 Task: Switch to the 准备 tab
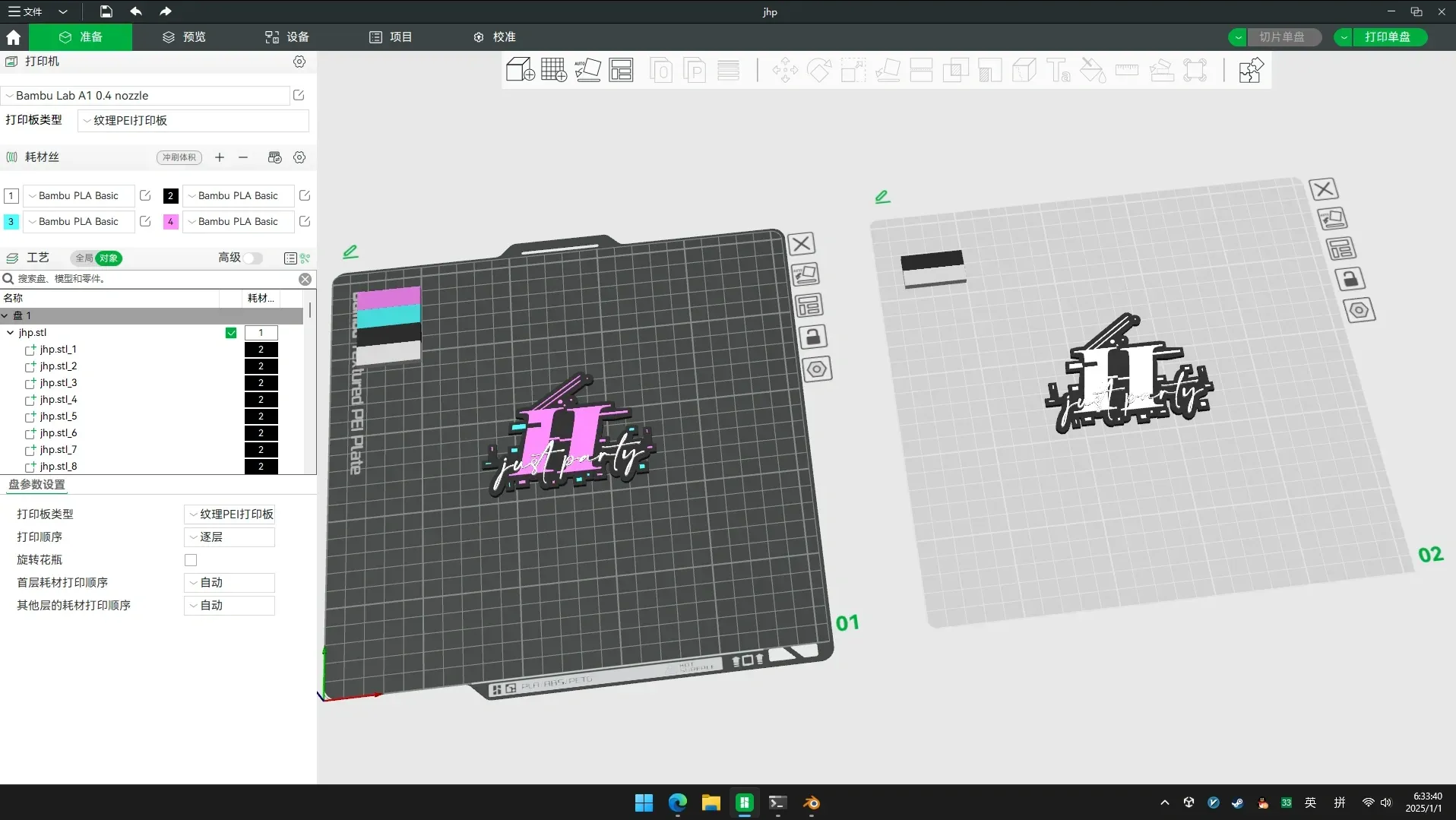pyautogui.click(x=81, y=37)
